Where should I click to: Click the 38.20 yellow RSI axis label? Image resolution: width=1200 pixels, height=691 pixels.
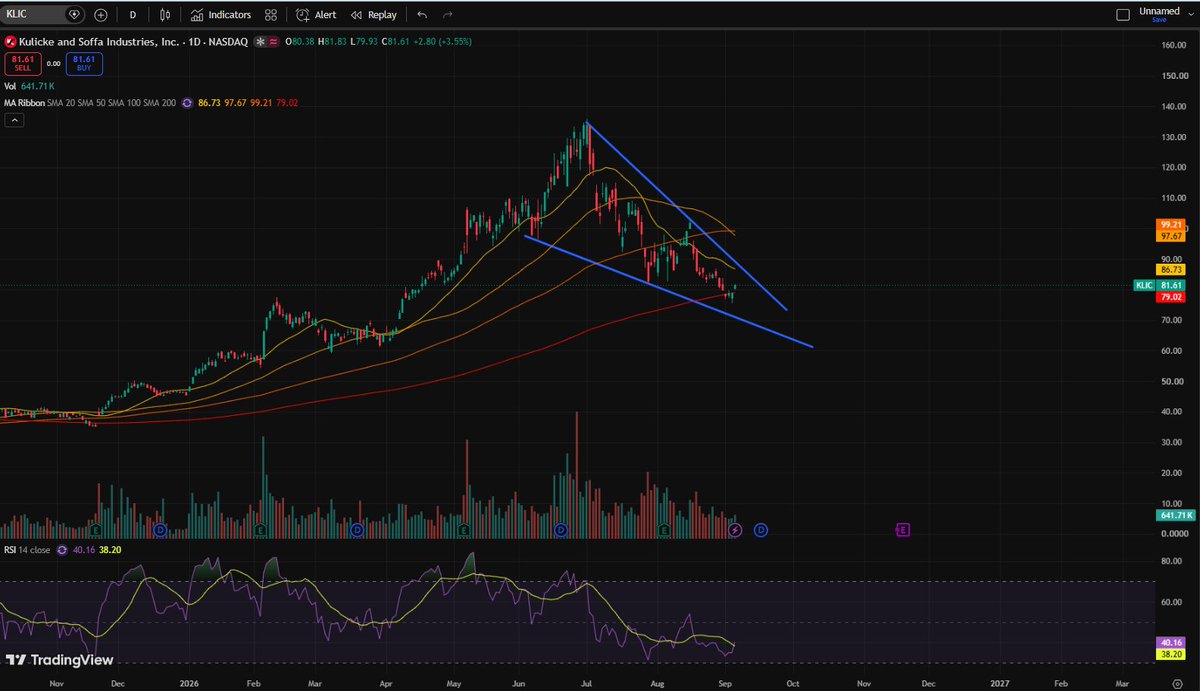tap(1170, 654)
